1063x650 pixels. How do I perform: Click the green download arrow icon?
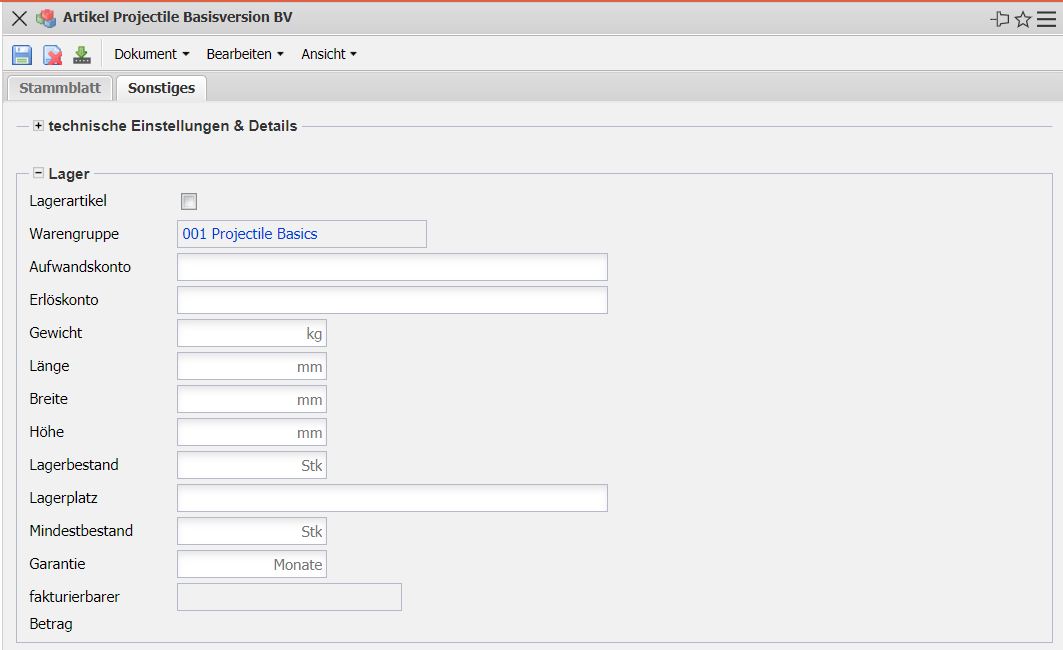pyautogui.click(x=82, y=55)
